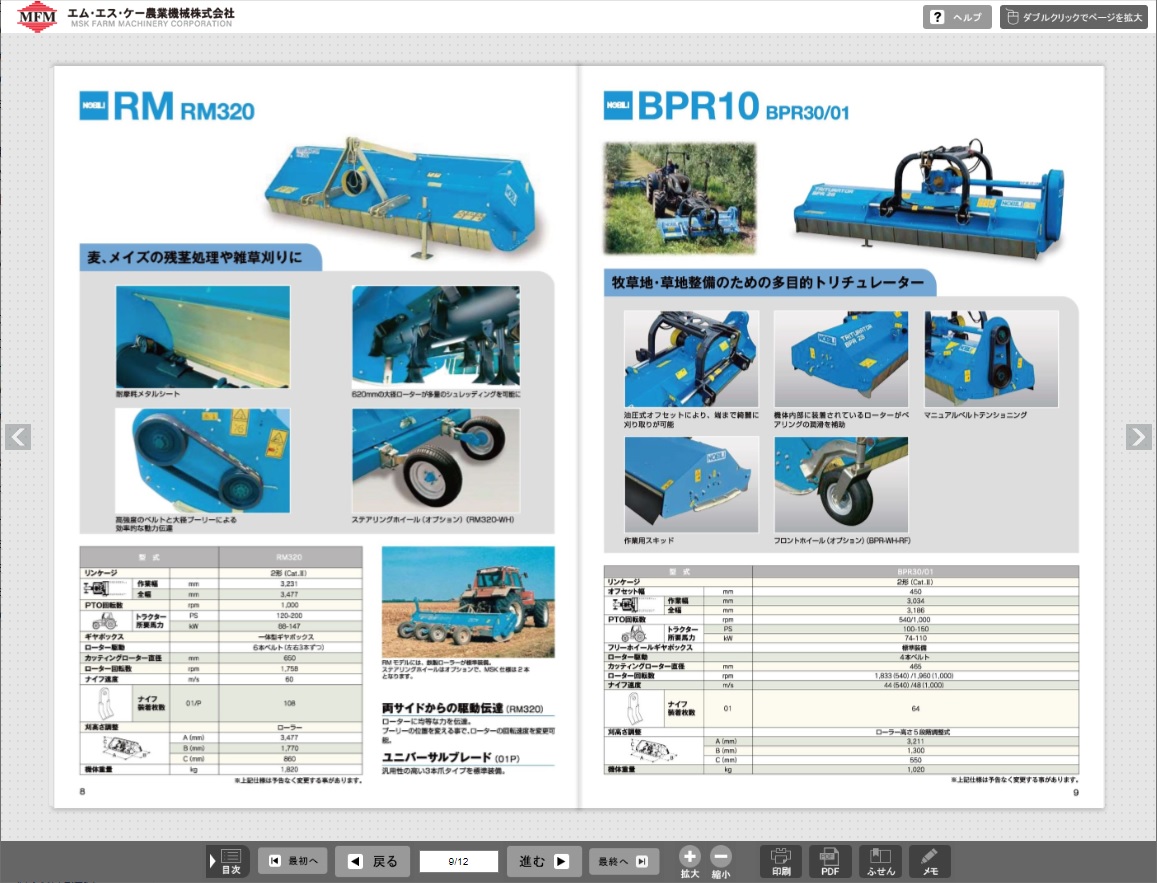Click the 9/12 page number field
Screen dimensions: 1157x883
click(458, 861)
